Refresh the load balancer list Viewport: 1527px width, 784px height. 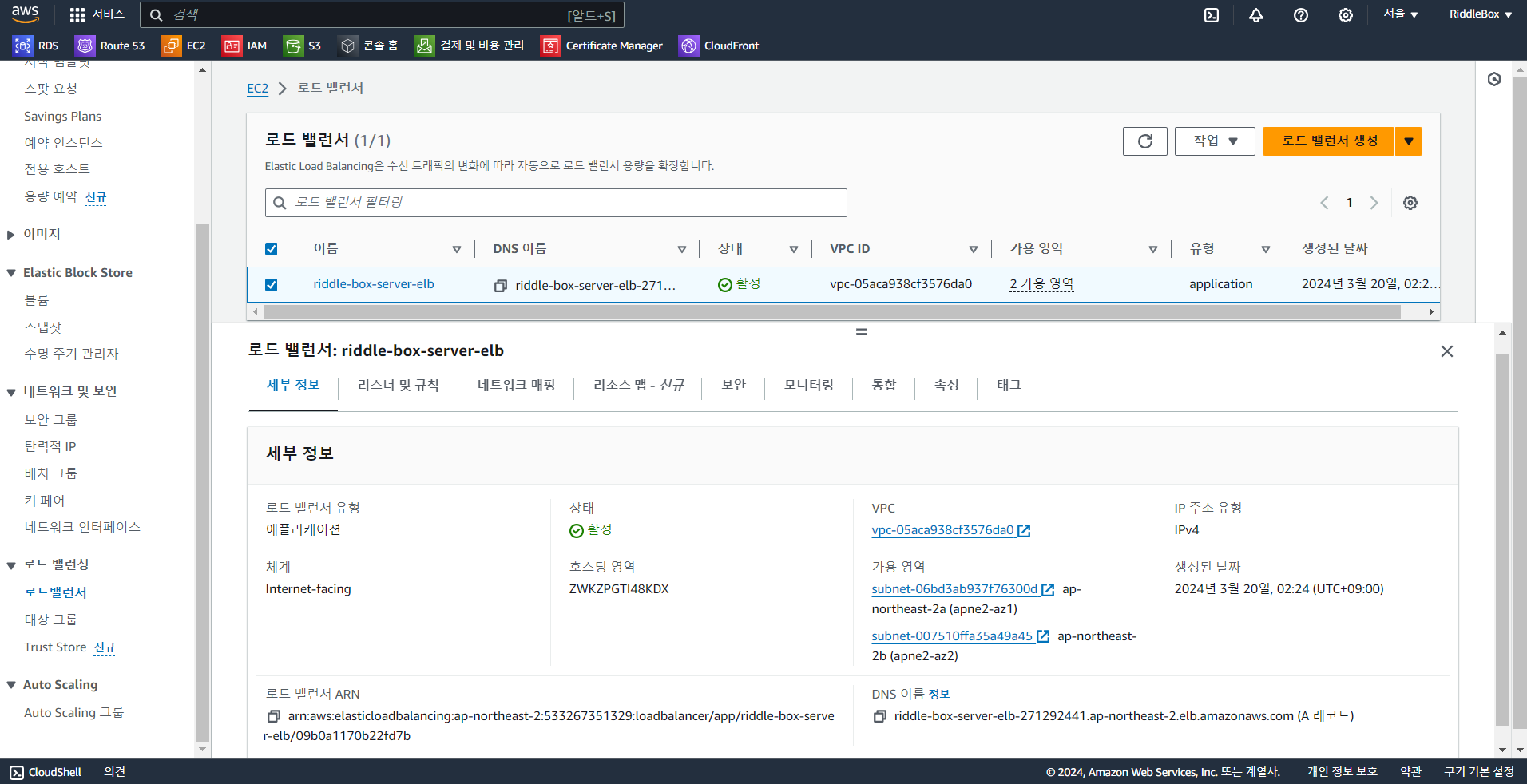pyautogui.click(x=1144, y=141)
